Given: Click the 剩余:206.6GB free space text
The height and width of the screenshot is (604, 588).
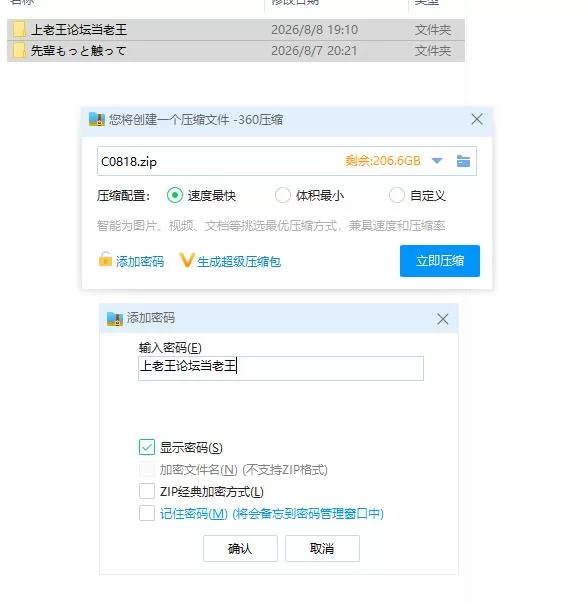Looking at the screenshot, I should [383, 161].
